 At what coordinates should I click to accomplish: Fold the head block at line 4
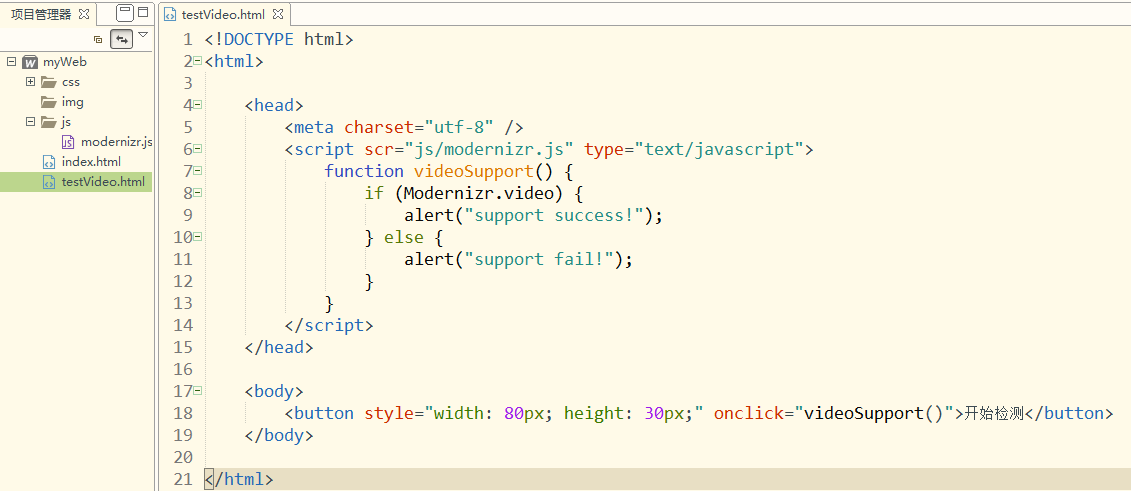click(x=198, y=105)
